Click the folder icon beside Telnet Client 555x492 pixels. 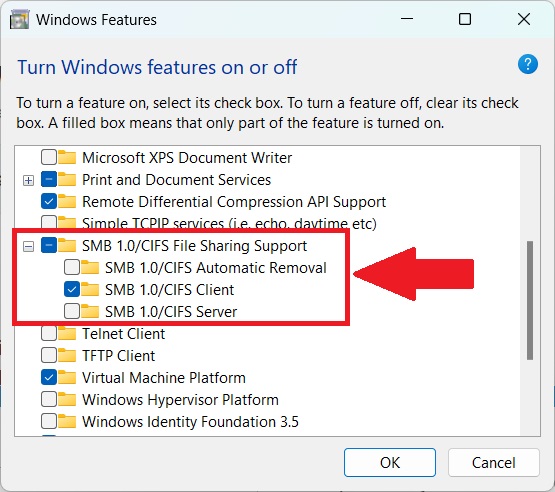click(x=67, y=333)
